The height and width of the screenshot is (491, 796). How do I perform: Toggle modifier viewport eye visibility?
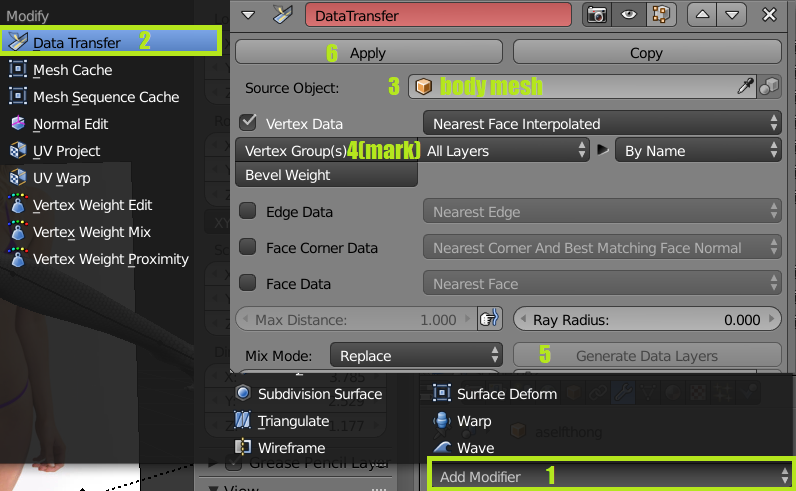[x=628, y=15]
